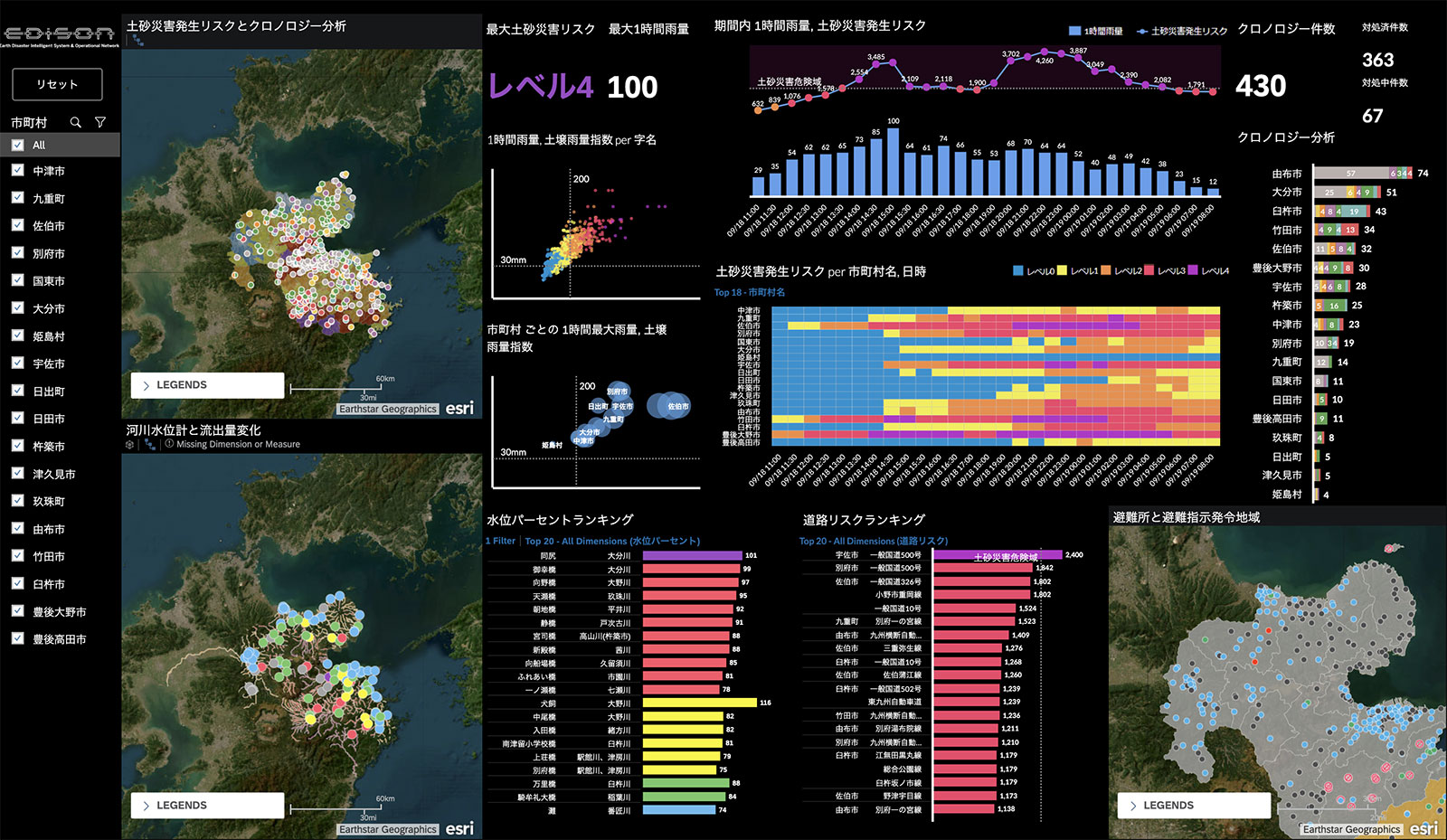Toggle the 豊後大野市 checkbox
Viewport: 1447px width, 840px height.
click(17, 611)
